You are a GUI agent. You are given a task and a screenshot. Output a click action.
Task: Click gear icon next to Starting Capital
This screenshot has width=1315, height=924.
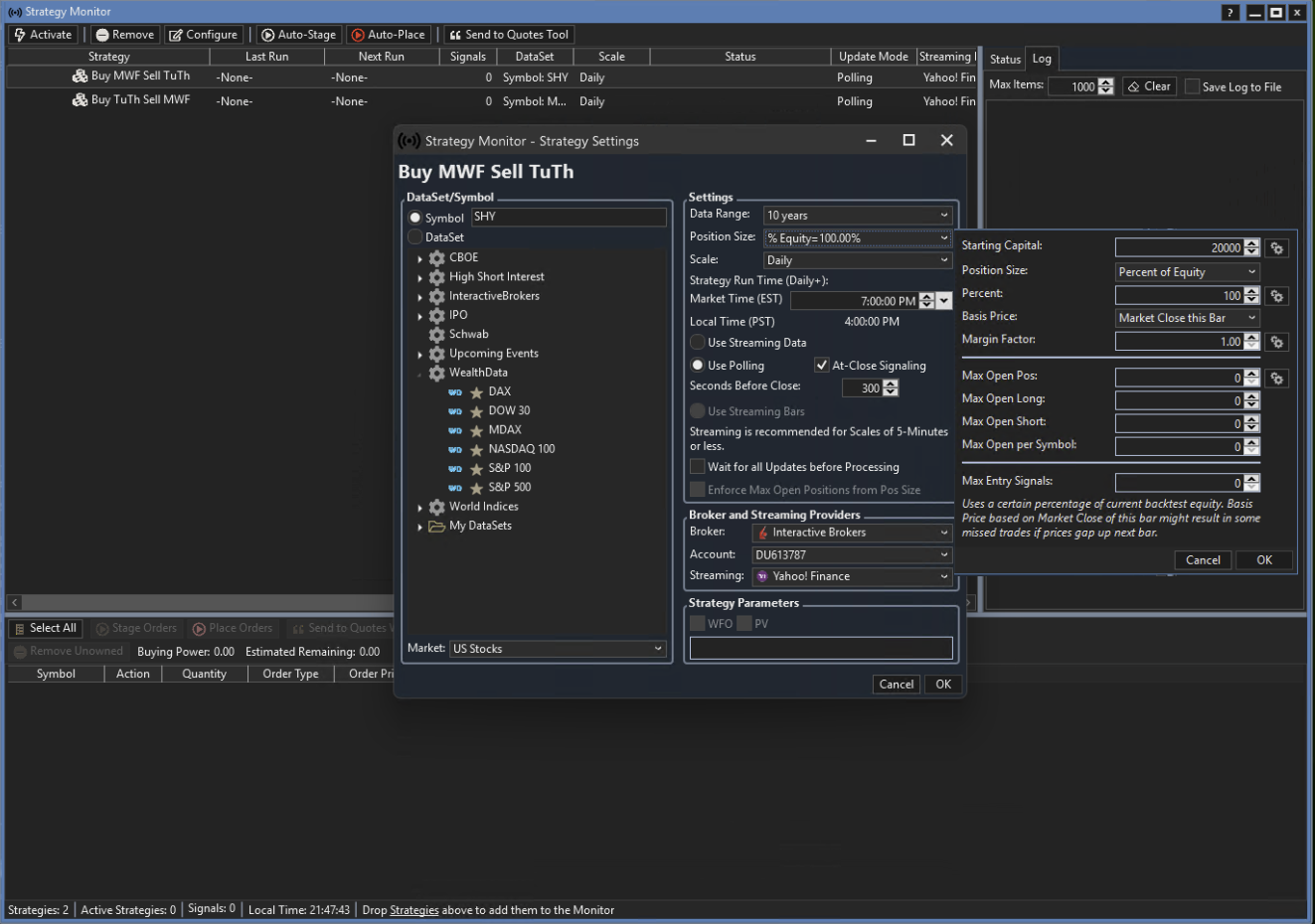[x=1277, y=248]
